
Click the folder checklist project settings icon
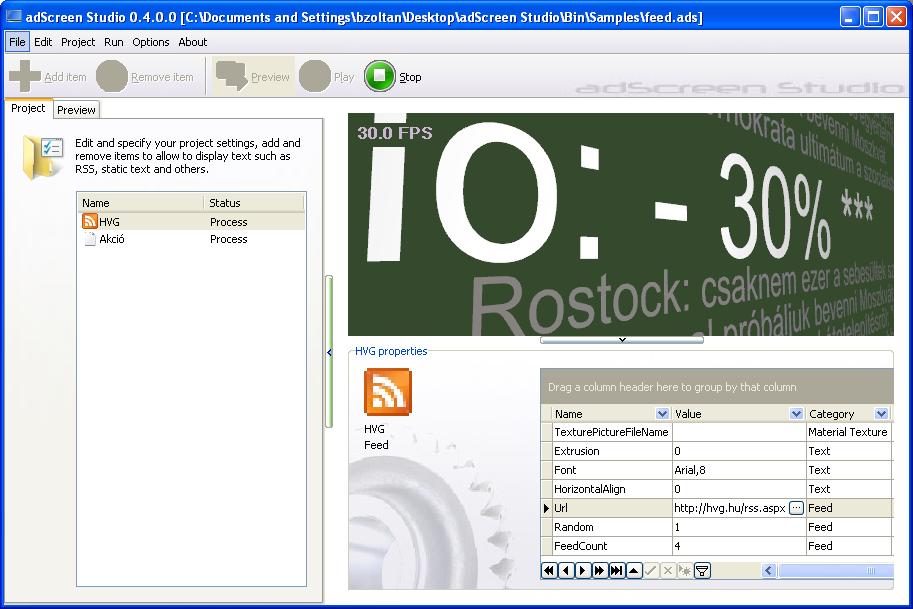tap(44, 156)
